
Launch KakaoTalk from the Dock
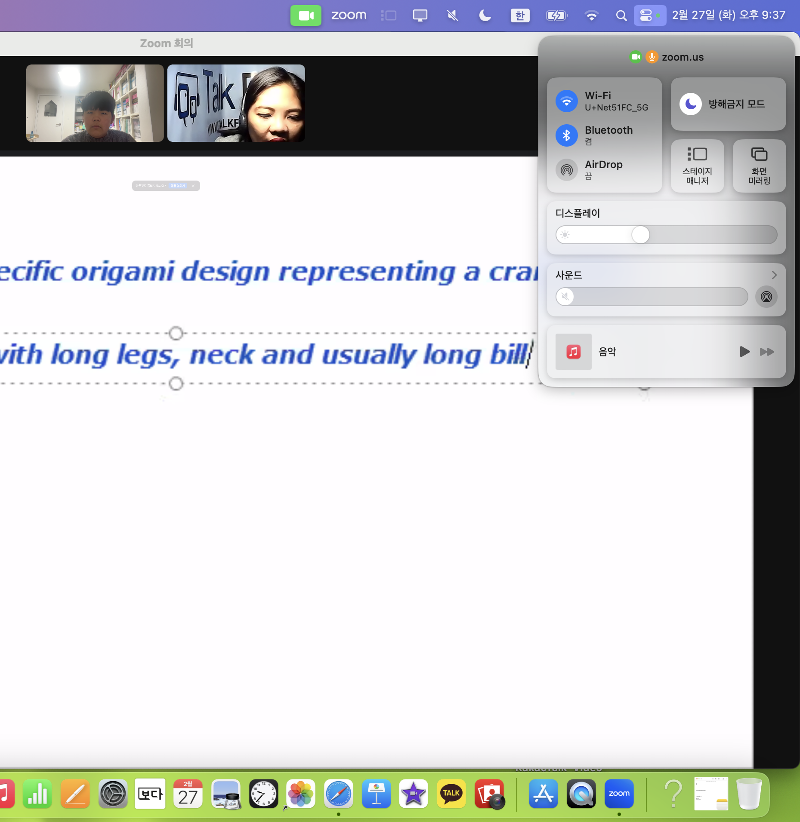click(x=451, y=794)
